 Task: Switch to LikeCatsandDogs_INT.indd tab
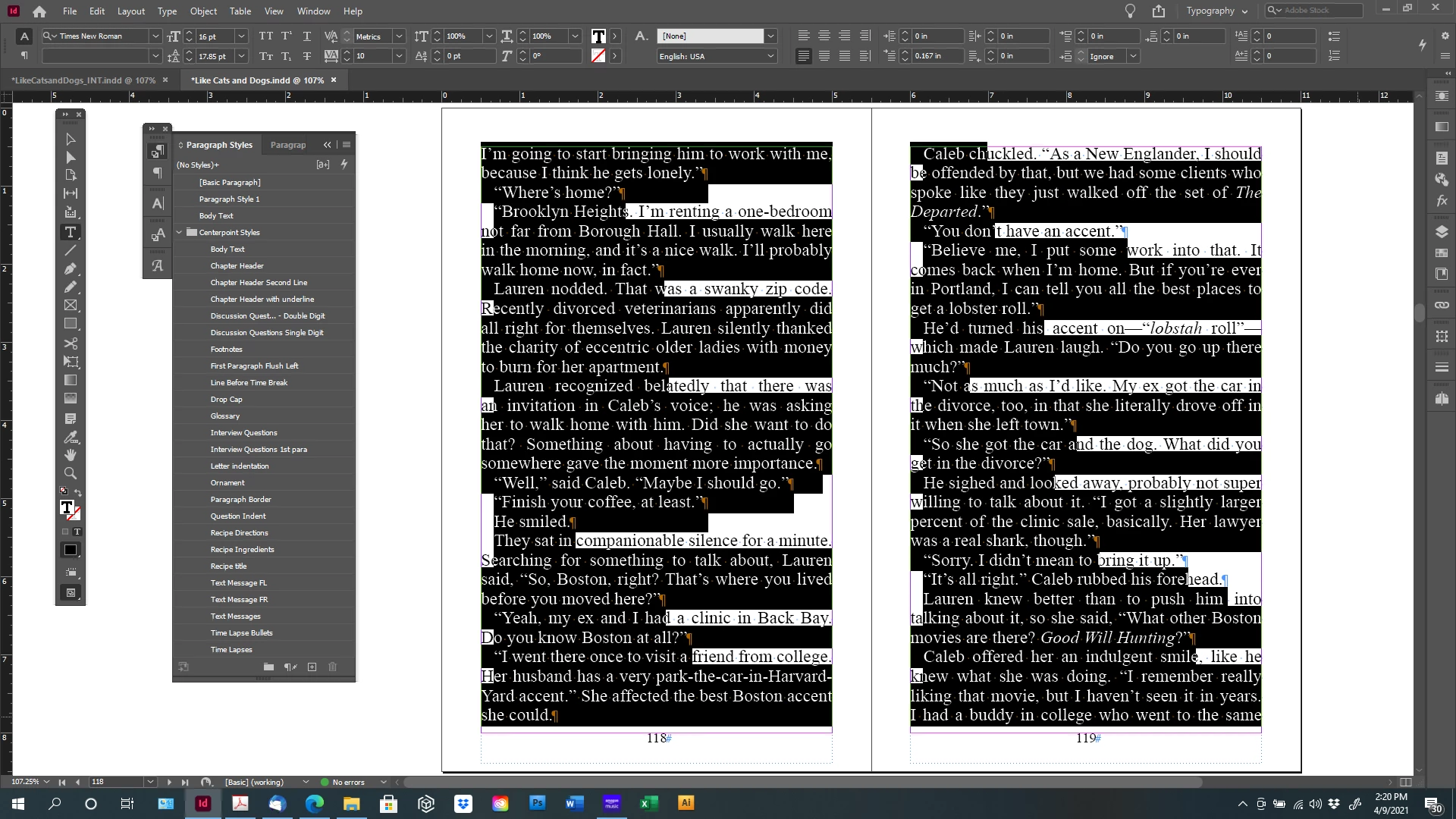(x=83, y=80)
